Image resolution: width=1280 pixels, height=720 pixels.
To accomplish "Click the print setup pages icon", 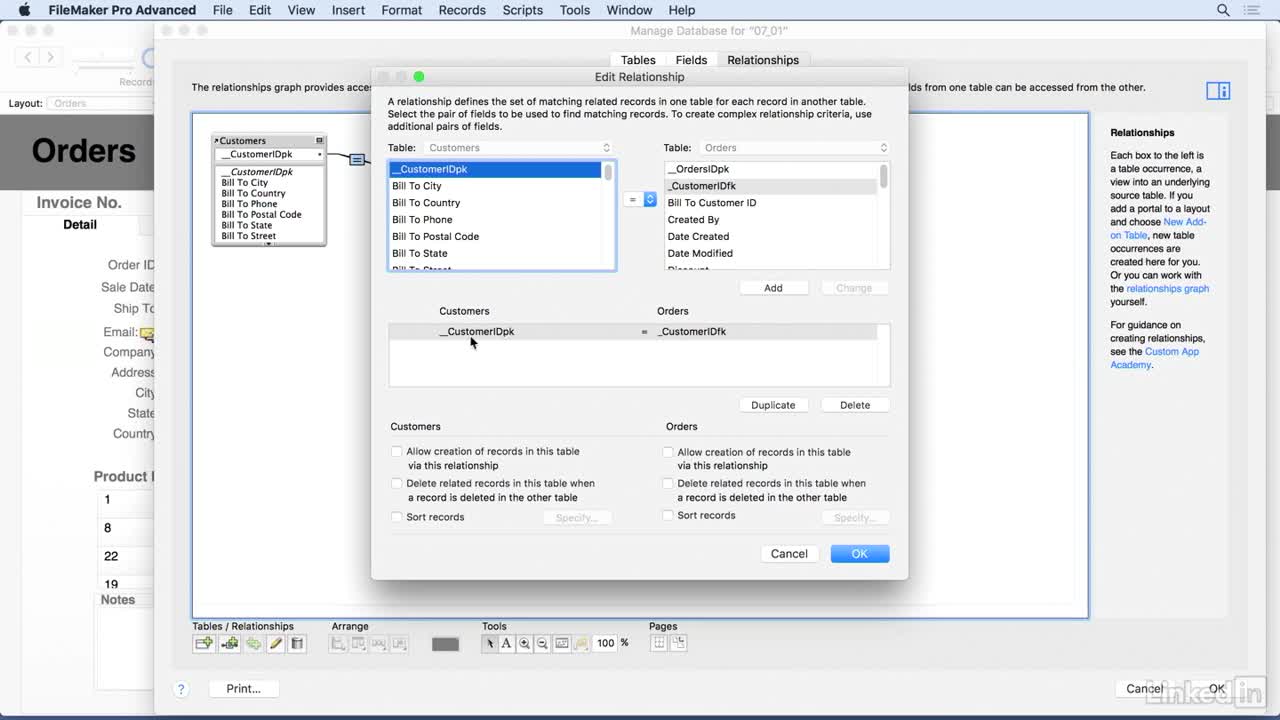I will [679, 643].
